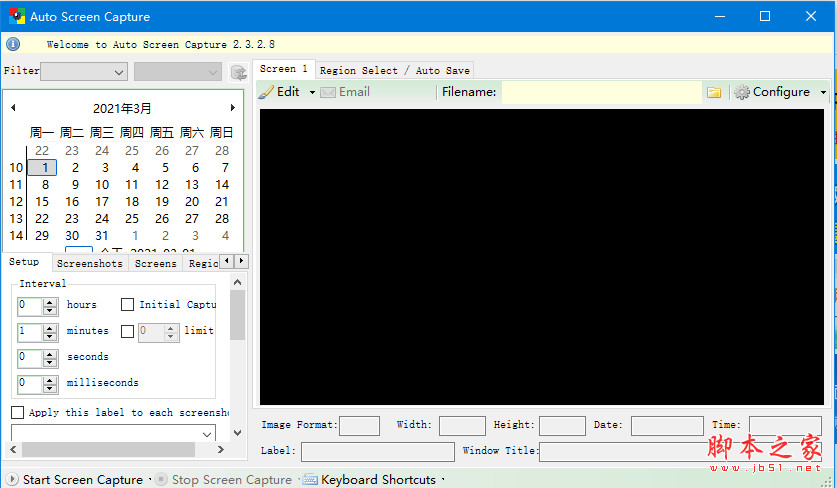This screenshot has height=488, width=837.
Task: Click Setup panel horizontal scrollbar thumb
Action: 108,450
